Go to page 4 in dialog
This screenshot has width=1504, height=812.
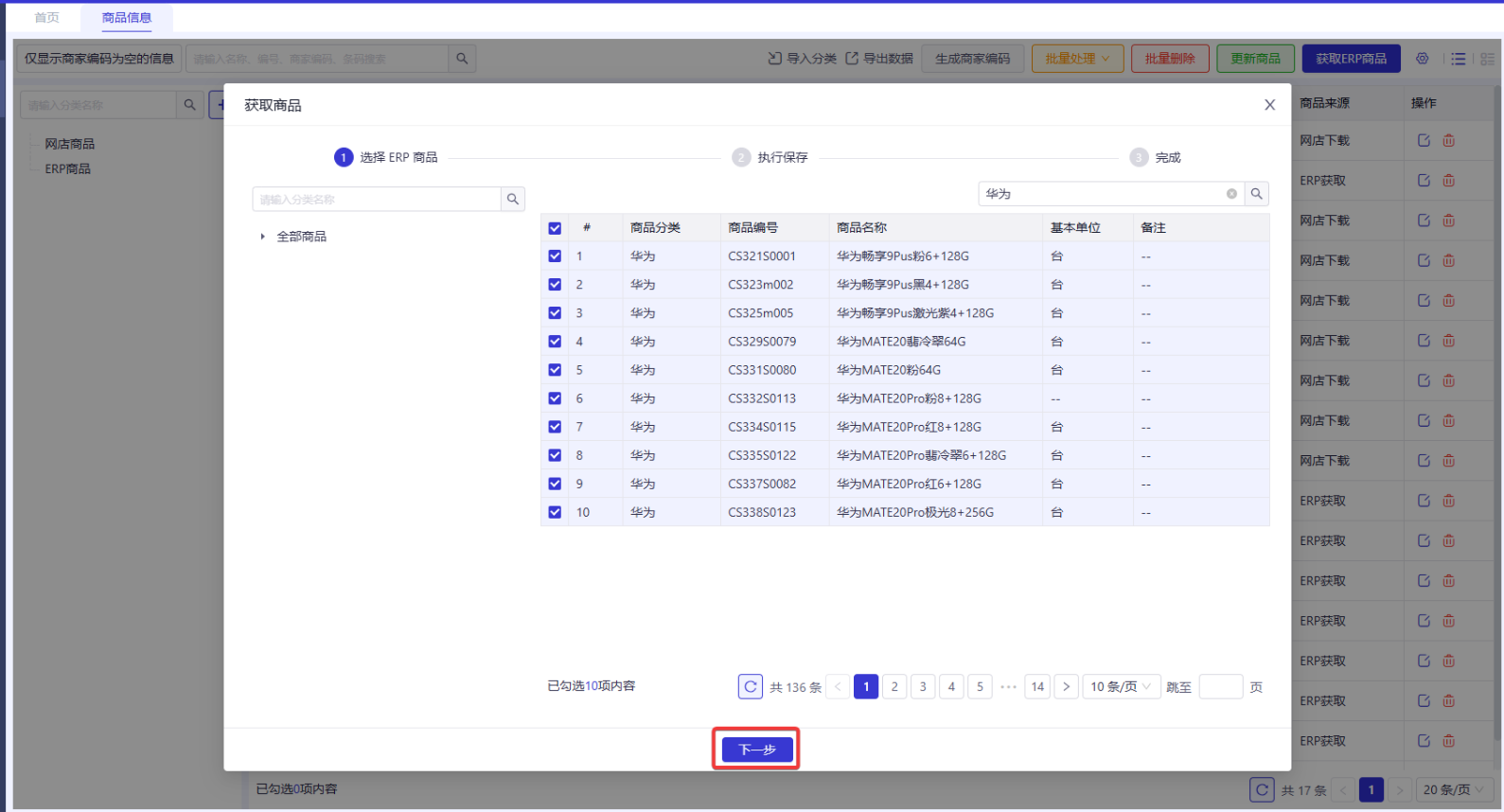(x=951, y=687)
